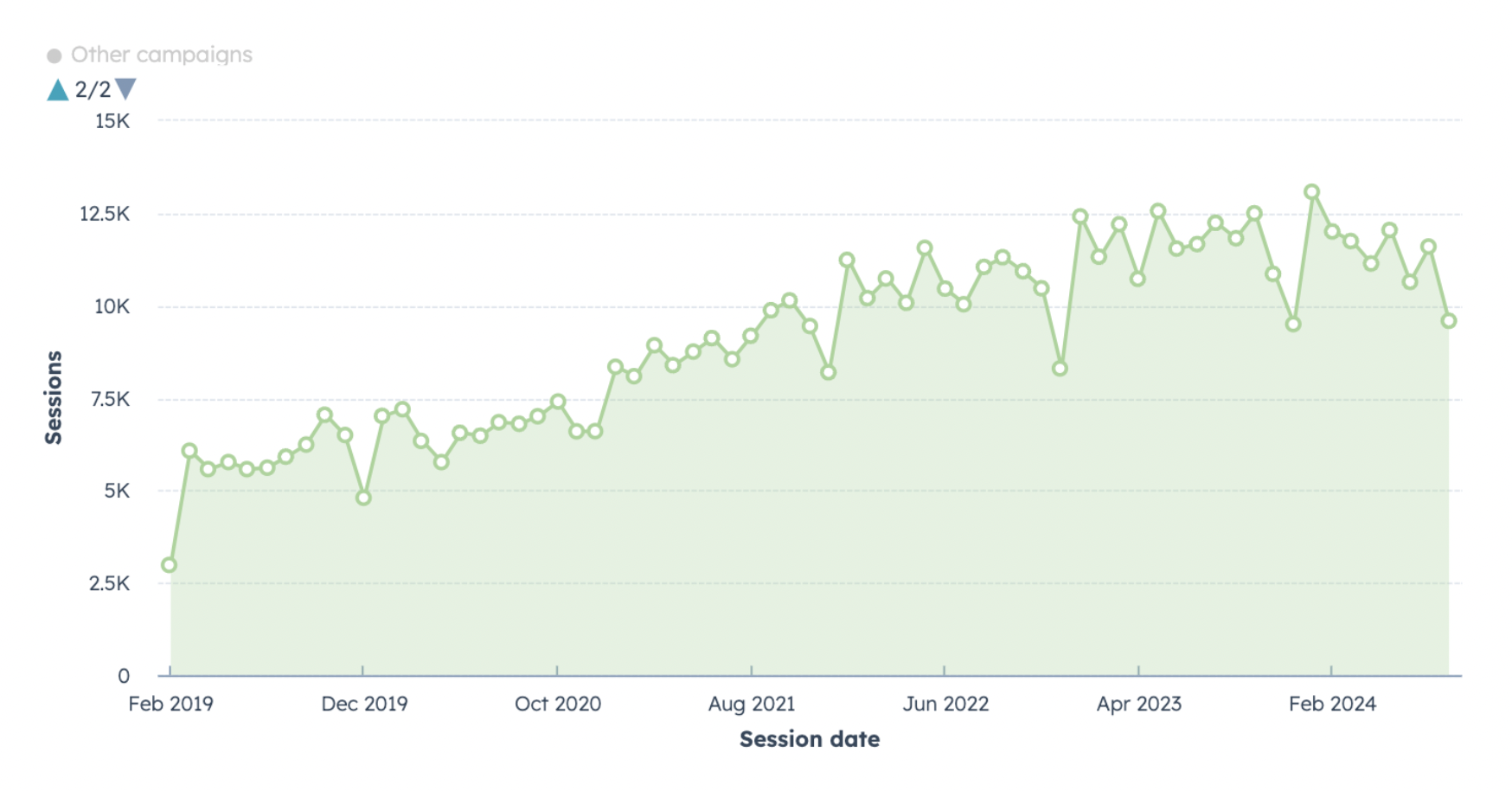
Task: Click the 2/2 legend page indicator
Action: (93, 90)
